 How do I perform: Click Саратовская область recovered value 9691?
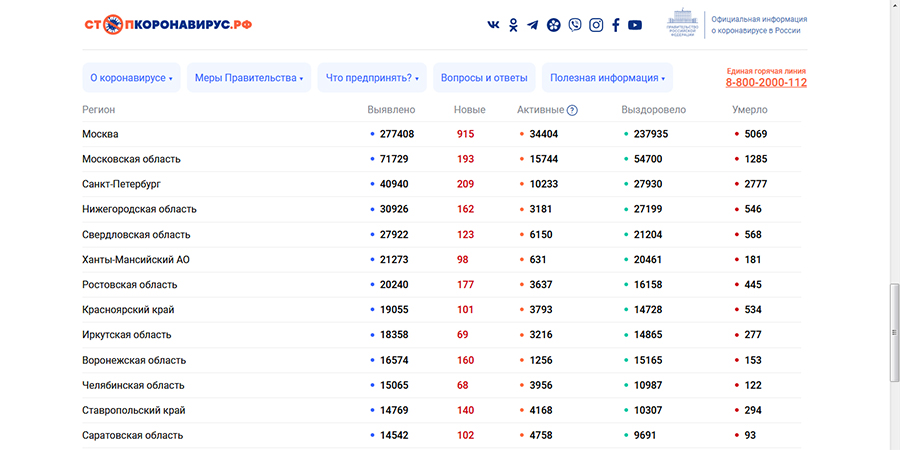(x=645, y=436)
